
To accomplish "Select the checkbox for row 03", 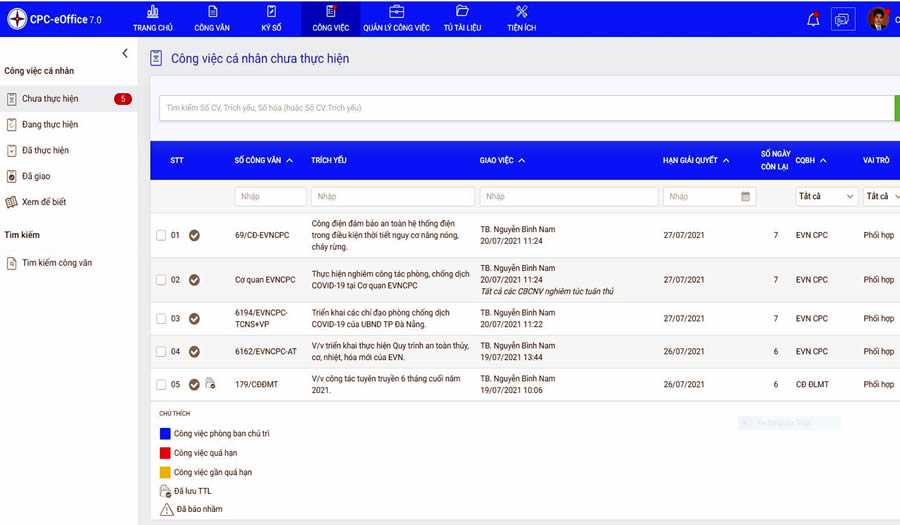I will point(161,319).
